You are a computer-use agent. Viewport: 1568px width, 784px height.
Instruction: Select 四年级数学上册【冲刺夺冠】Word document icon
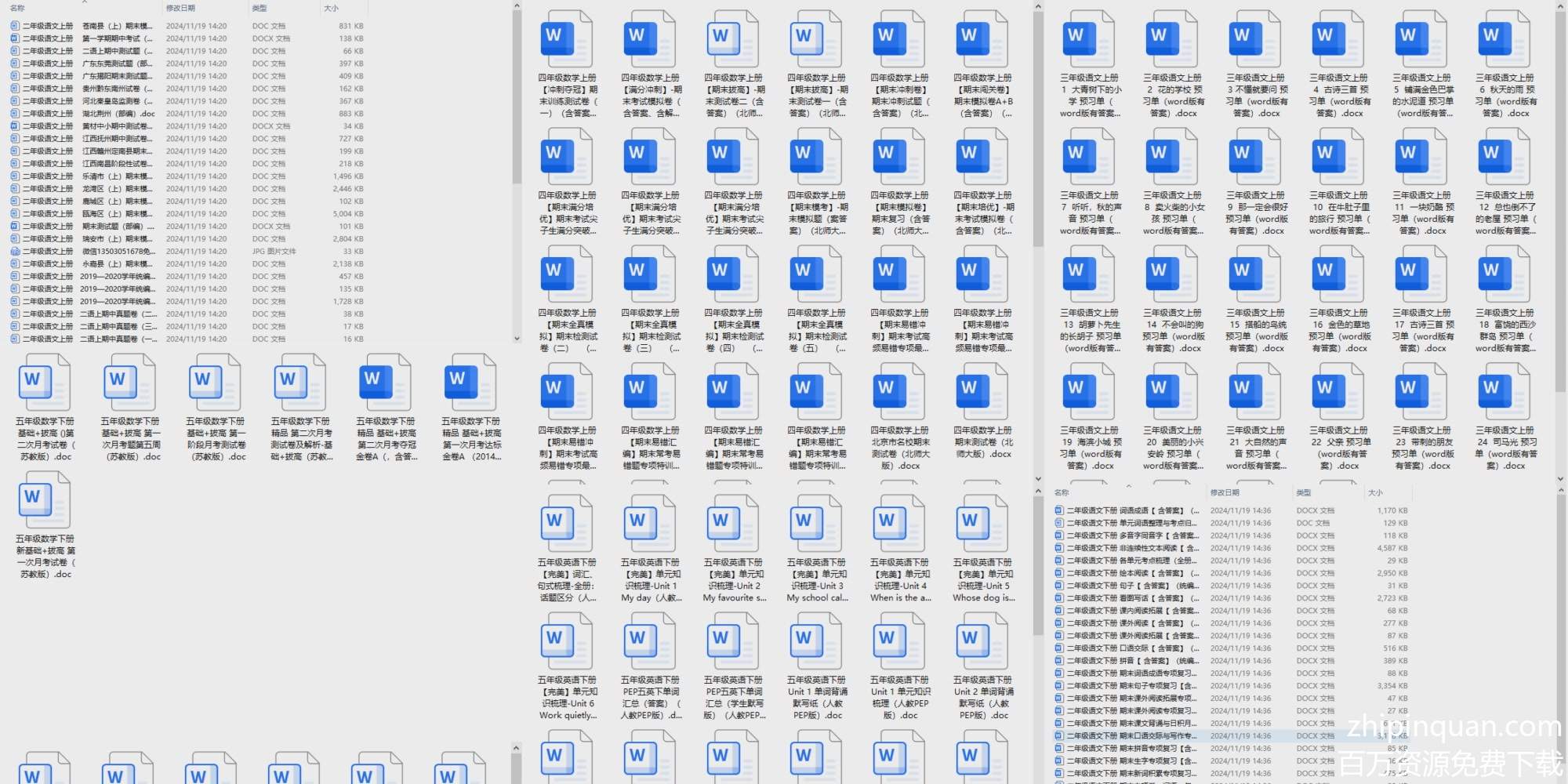click(x=567, y=38)
